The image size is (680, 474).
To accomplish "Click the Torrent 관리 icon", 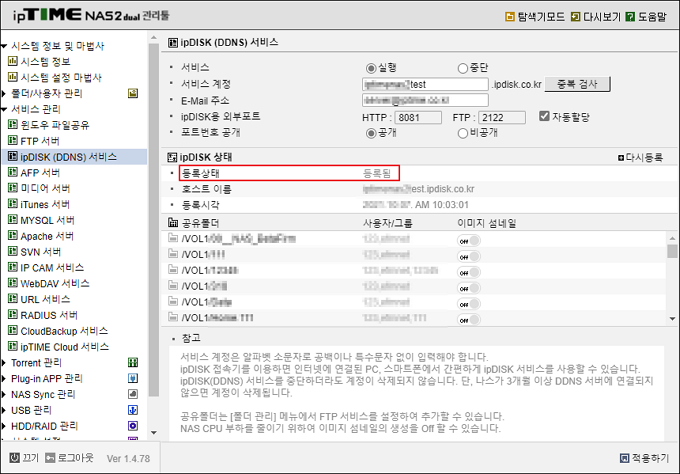I will pyautogui.click(x=133, y=363).
